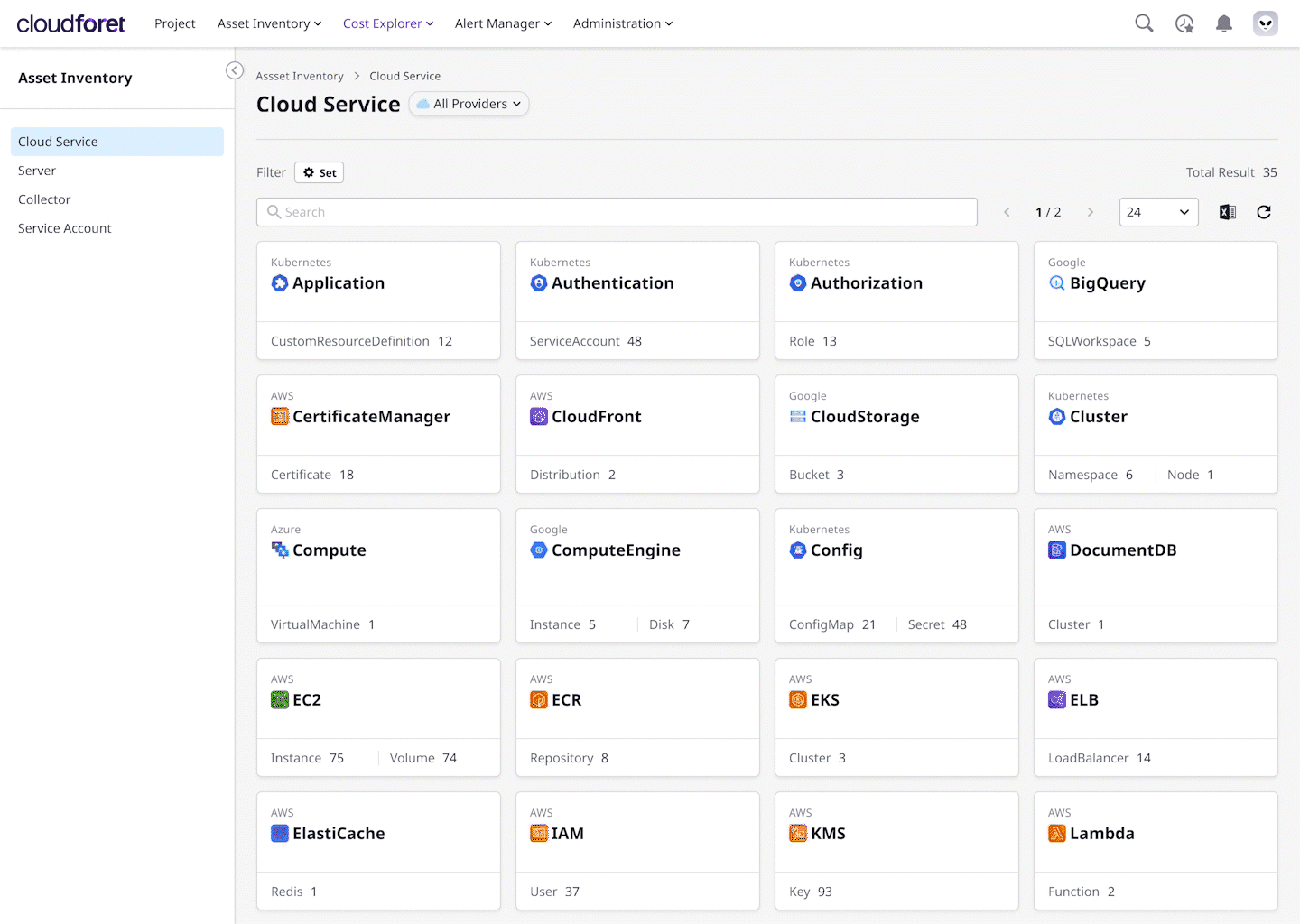This screenshot has height=924, width=1300.
Task: Click the user profile avatar icon
Action: tap(1265, 23)
